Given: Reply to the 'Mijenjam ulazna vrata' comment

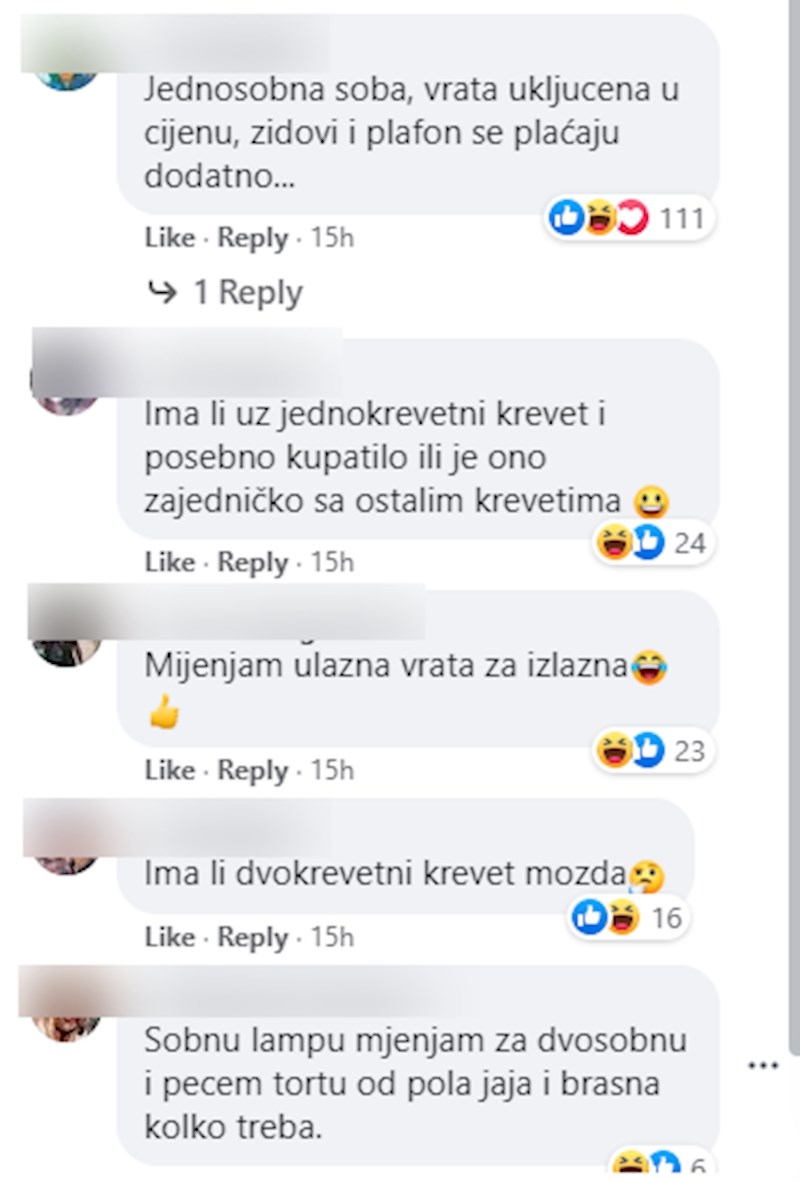Looking at the screenshot, I should point(253,770).
